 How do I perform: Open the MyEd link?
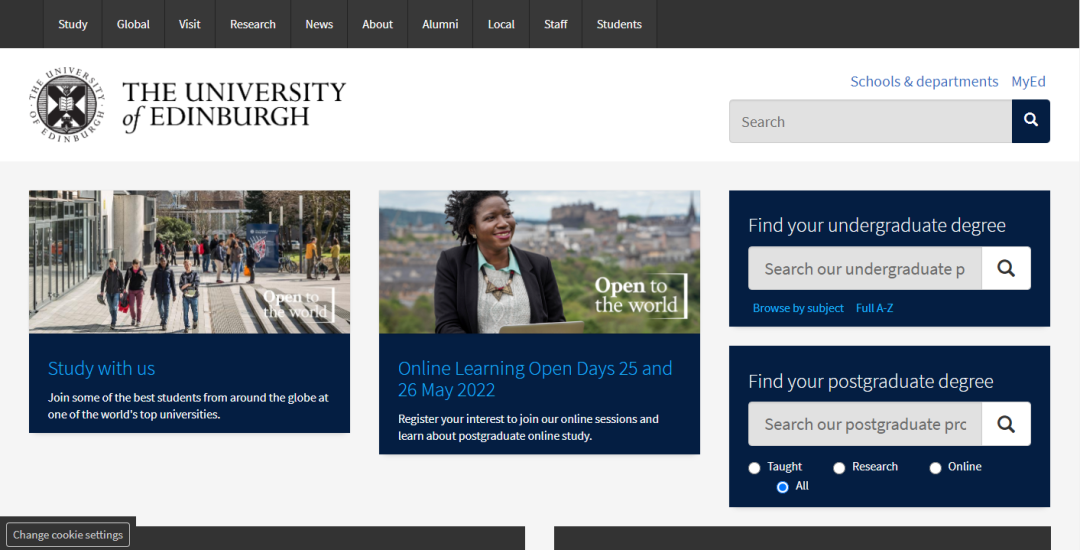tap(1028, 81)
